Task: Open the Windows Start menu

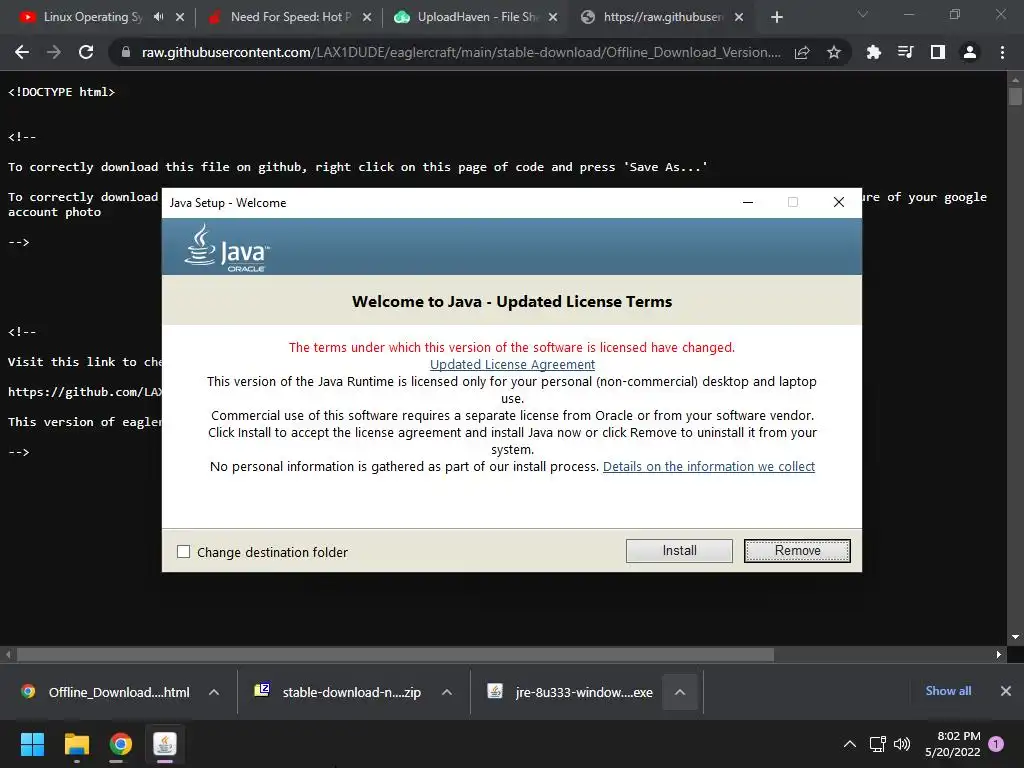Action: (32, 744)
